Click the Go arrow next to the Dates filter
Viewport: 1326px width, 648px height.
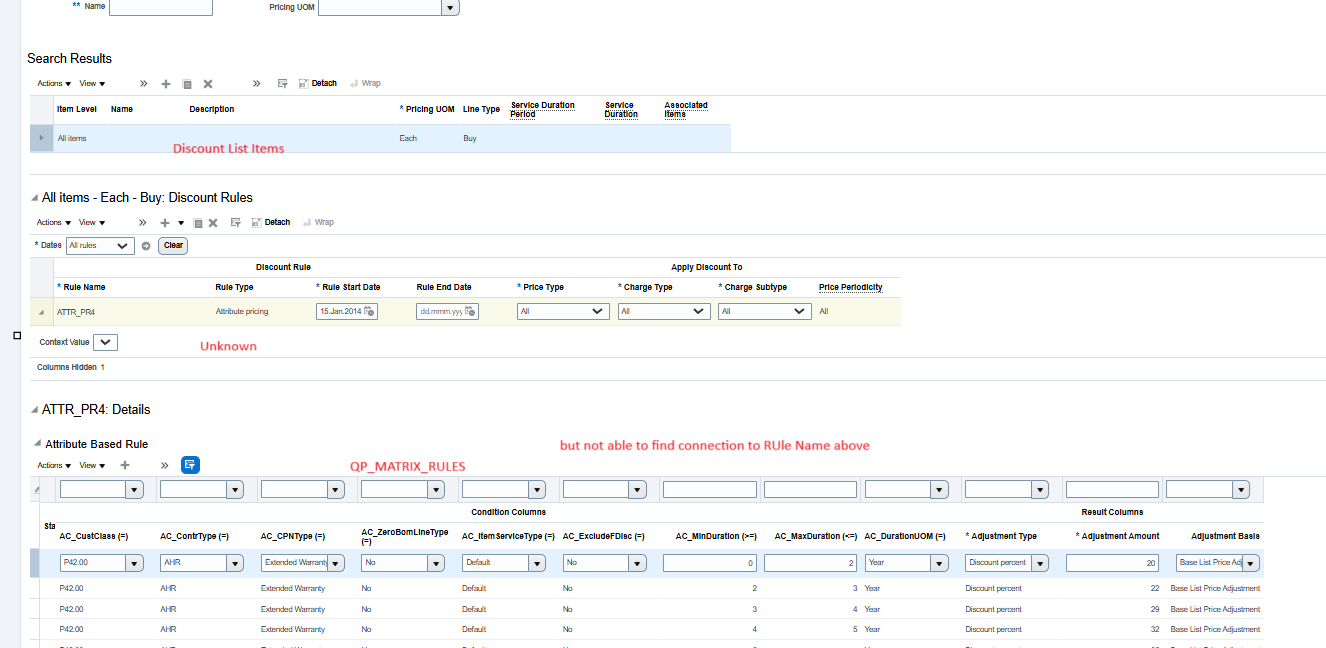pyautogui.click(x=145, y=245)
